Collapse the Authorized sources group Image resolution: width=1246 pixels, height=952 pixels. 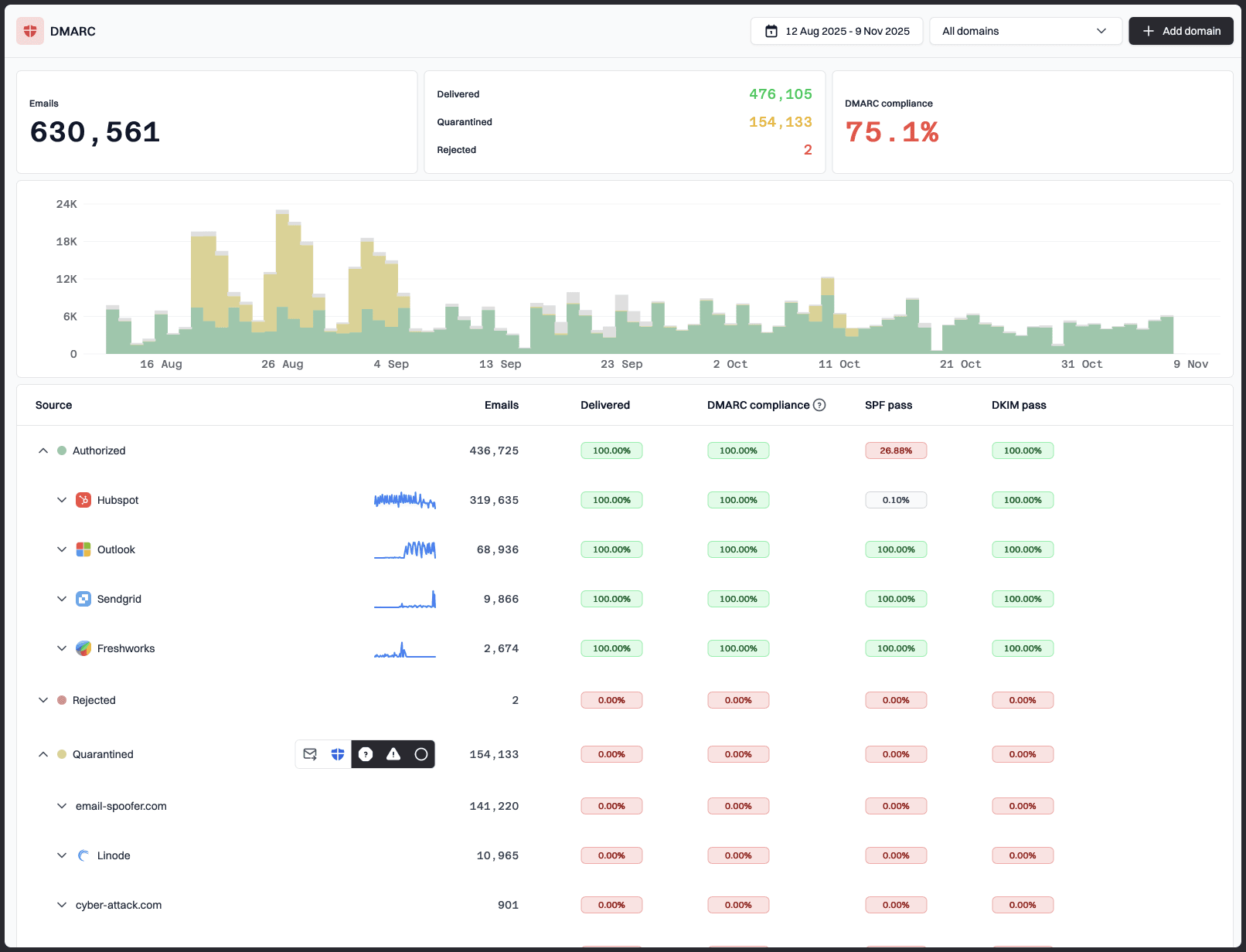(43, 450)
